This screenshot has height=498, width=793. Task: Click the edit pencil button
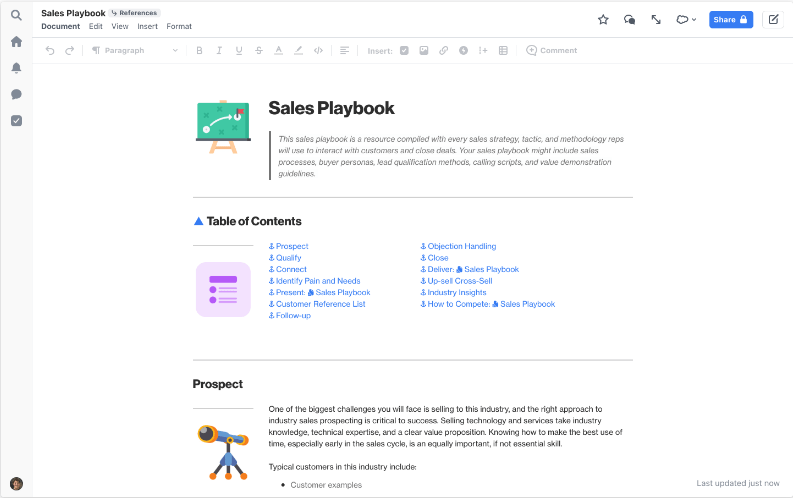[x=773, y=20]
